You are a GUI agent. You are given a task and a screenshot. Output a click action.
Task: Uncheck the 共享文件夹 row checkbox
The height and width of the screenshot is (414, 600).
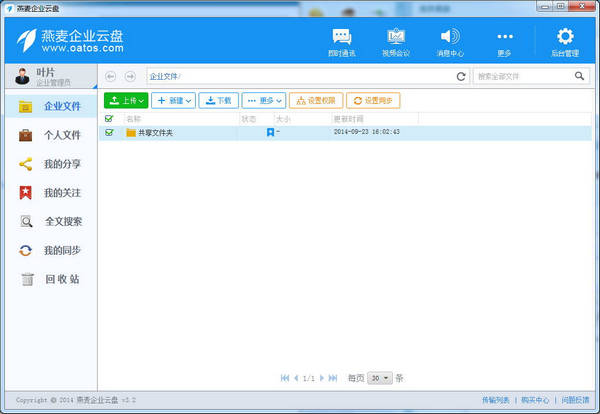[109, 132]
